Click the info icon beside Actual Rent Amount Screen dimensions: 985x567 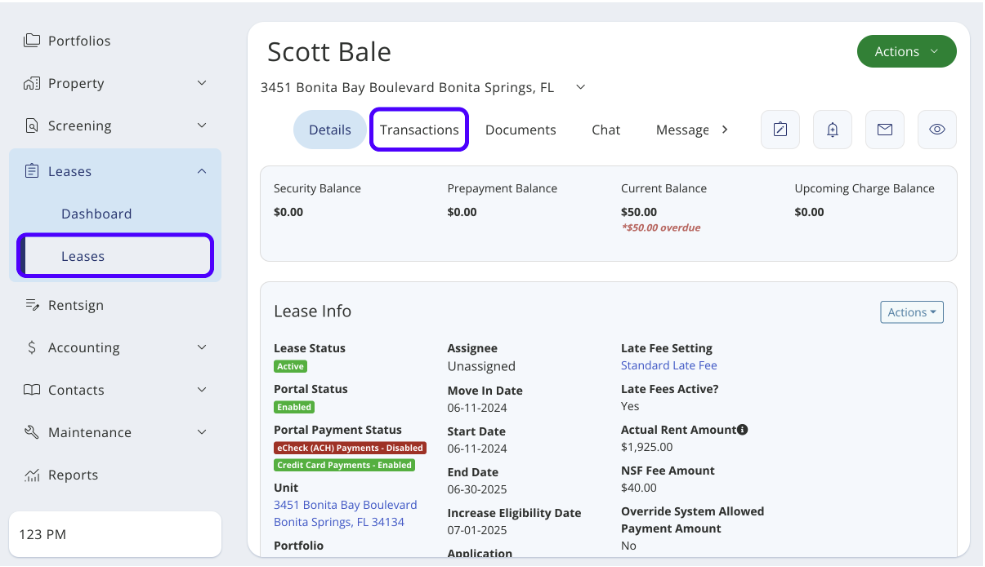[742, 430]
